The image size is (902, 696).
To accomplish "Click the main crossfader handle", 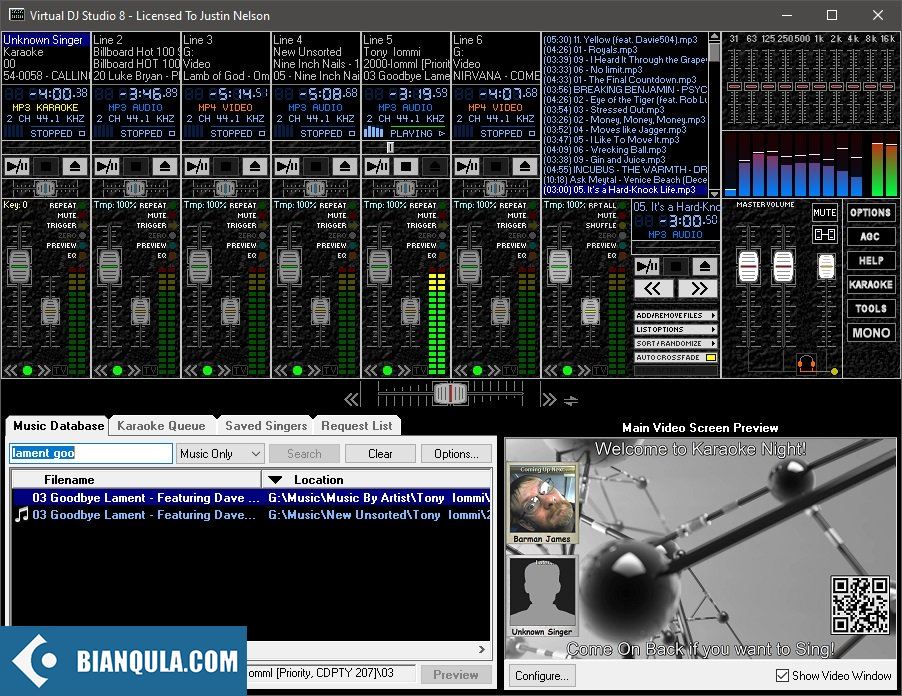I will (450, 393).
